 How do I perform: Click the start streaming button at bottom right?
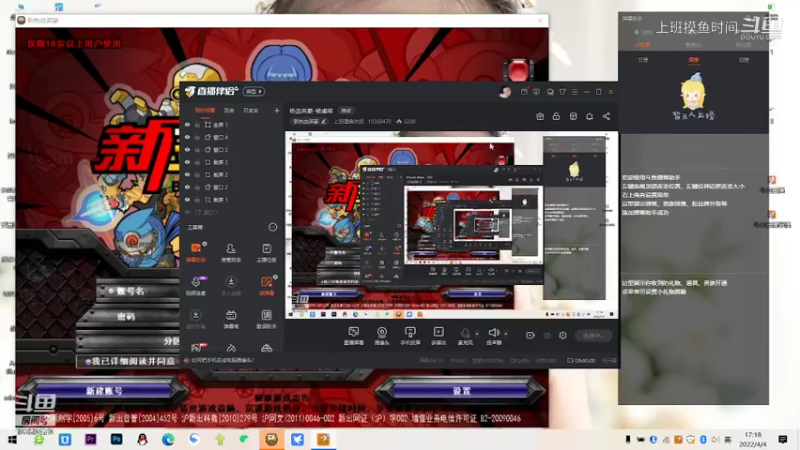[593, 335]
